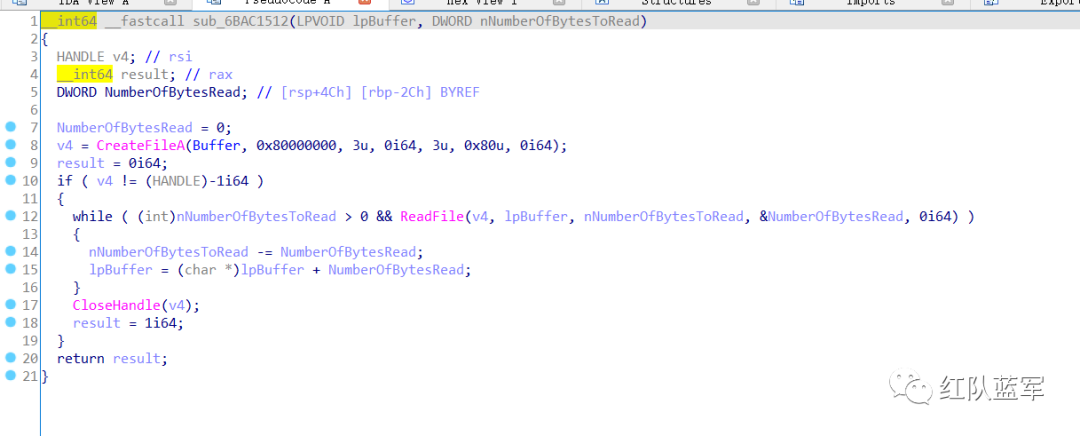Image resolution: width=1080 pixels, height=436 pixels.
Task: Select highlighted __int64 return type on line 1
Action: 72,21
